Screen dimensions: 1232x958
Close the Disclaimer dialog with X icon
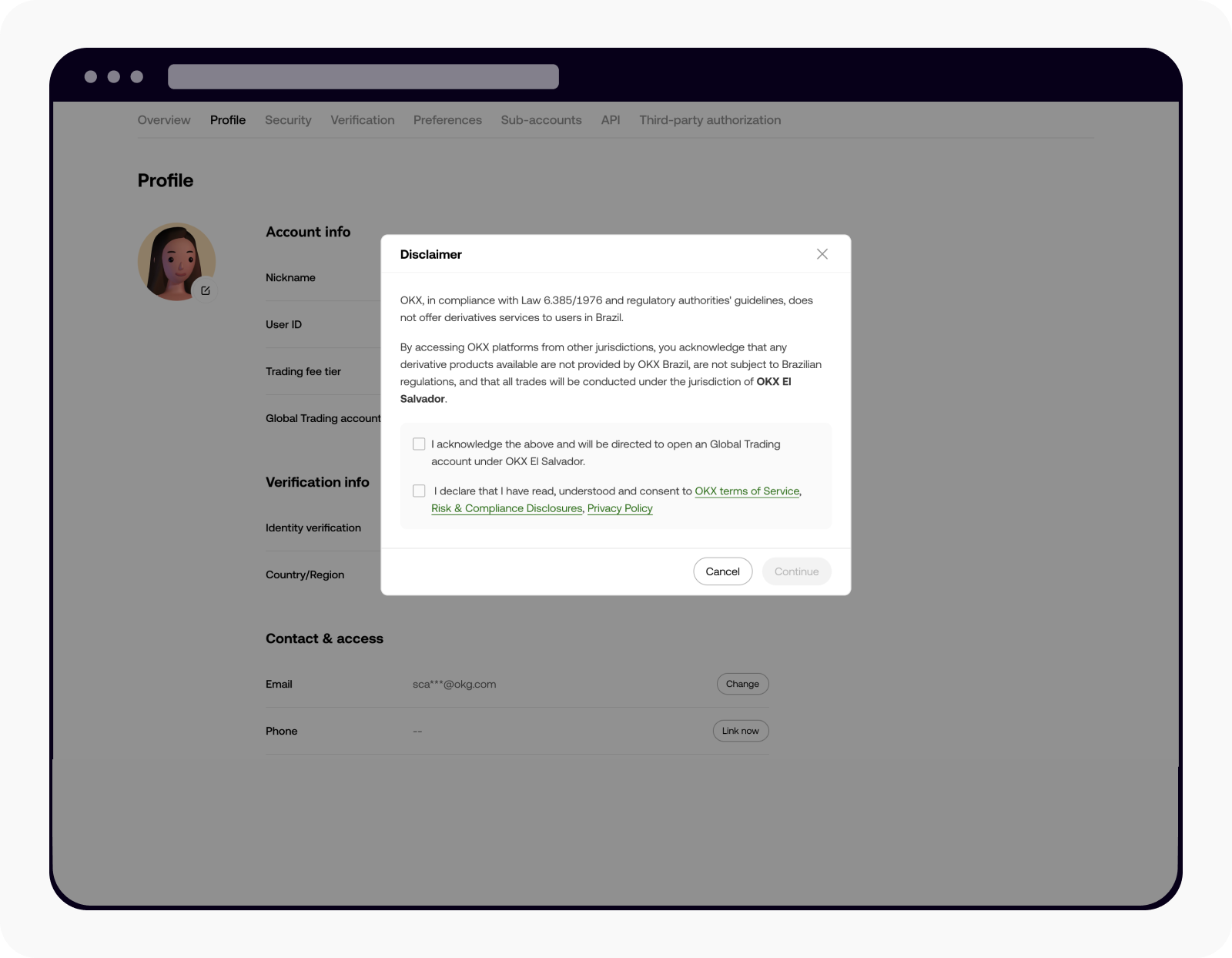pos(822,254)
